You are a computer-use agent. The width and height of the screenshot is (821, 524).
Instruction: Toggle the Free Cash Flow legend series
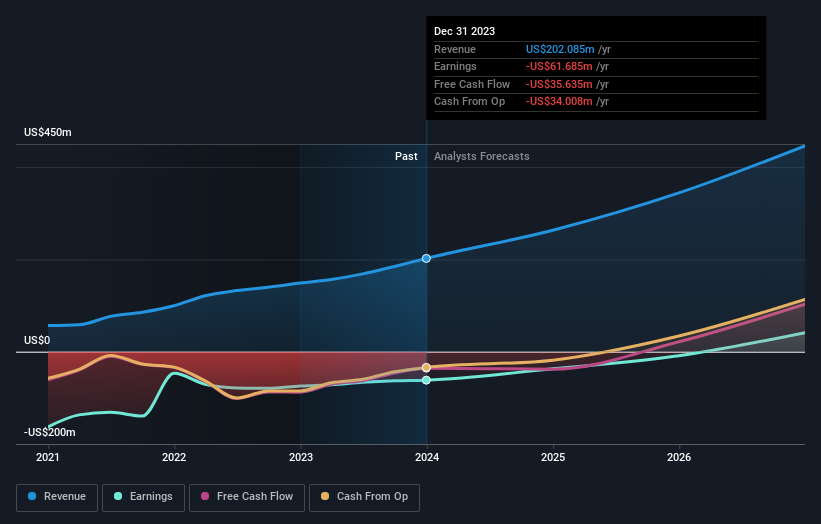click(x=247, y=497)
